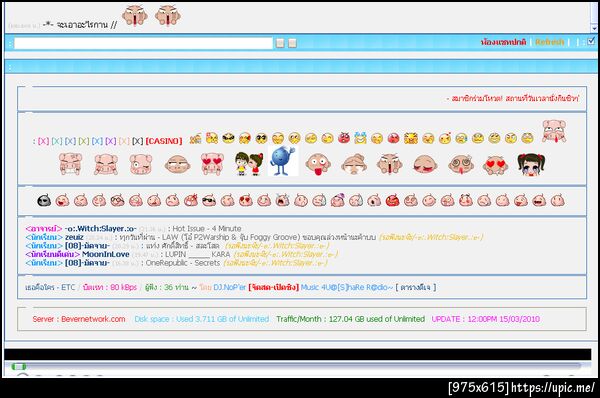Click into the chat message input field
The width and height of the screenshot is (600, 398).
tap(143, 43)
